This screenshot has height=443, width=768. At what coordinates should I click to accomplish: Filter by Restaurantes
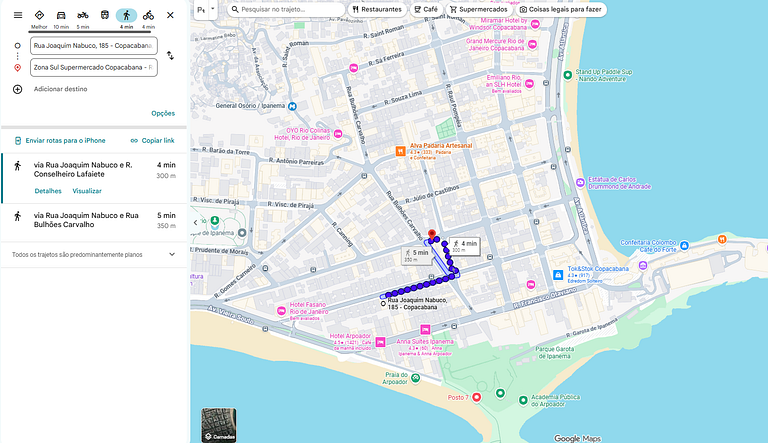pyautogui.click(x=377, y=9)
